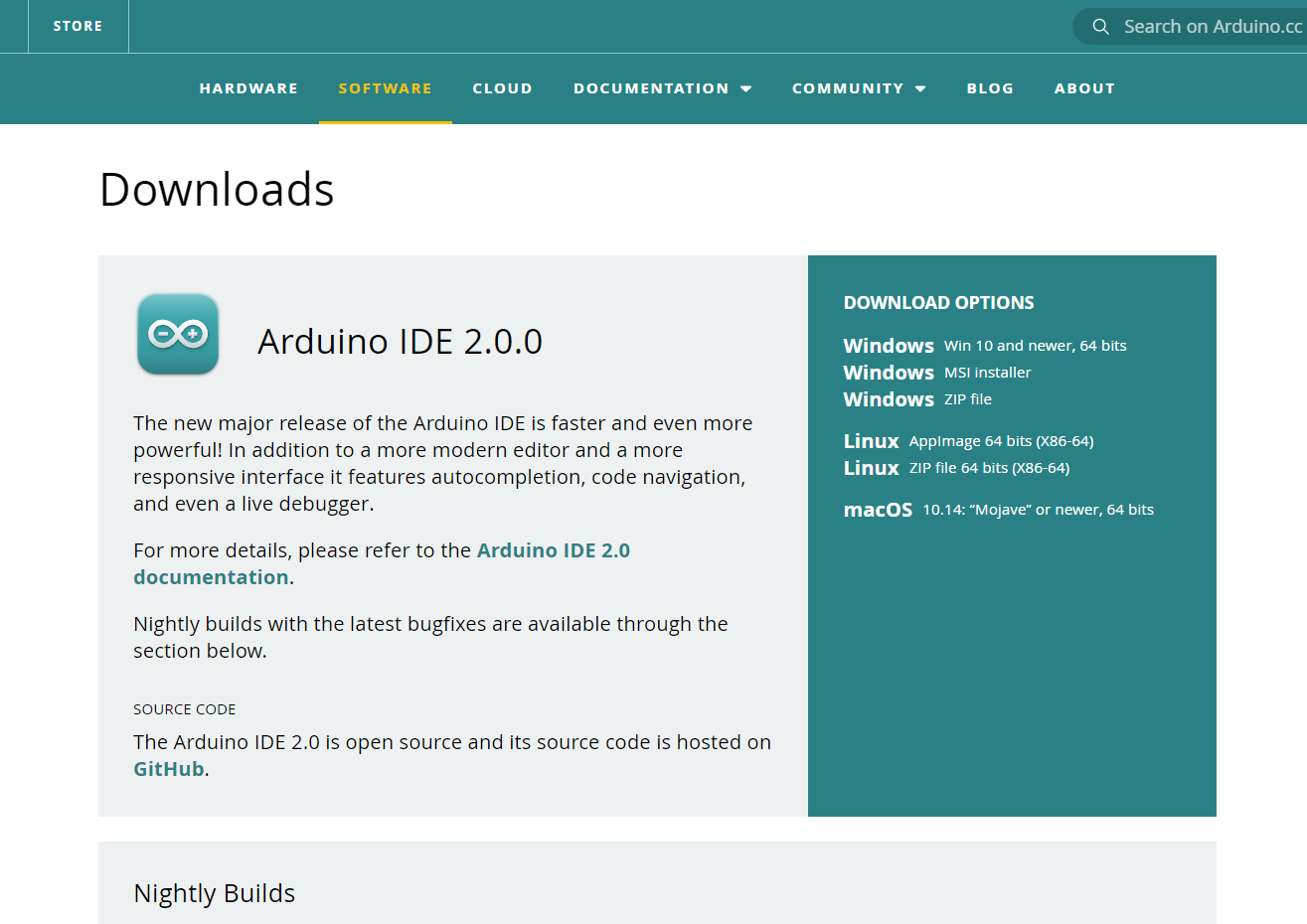Image resolution: width=1307 pixels, height=924 pixels.
Task: Download macOS Mojave or newer build
Action: click(999, 510)
